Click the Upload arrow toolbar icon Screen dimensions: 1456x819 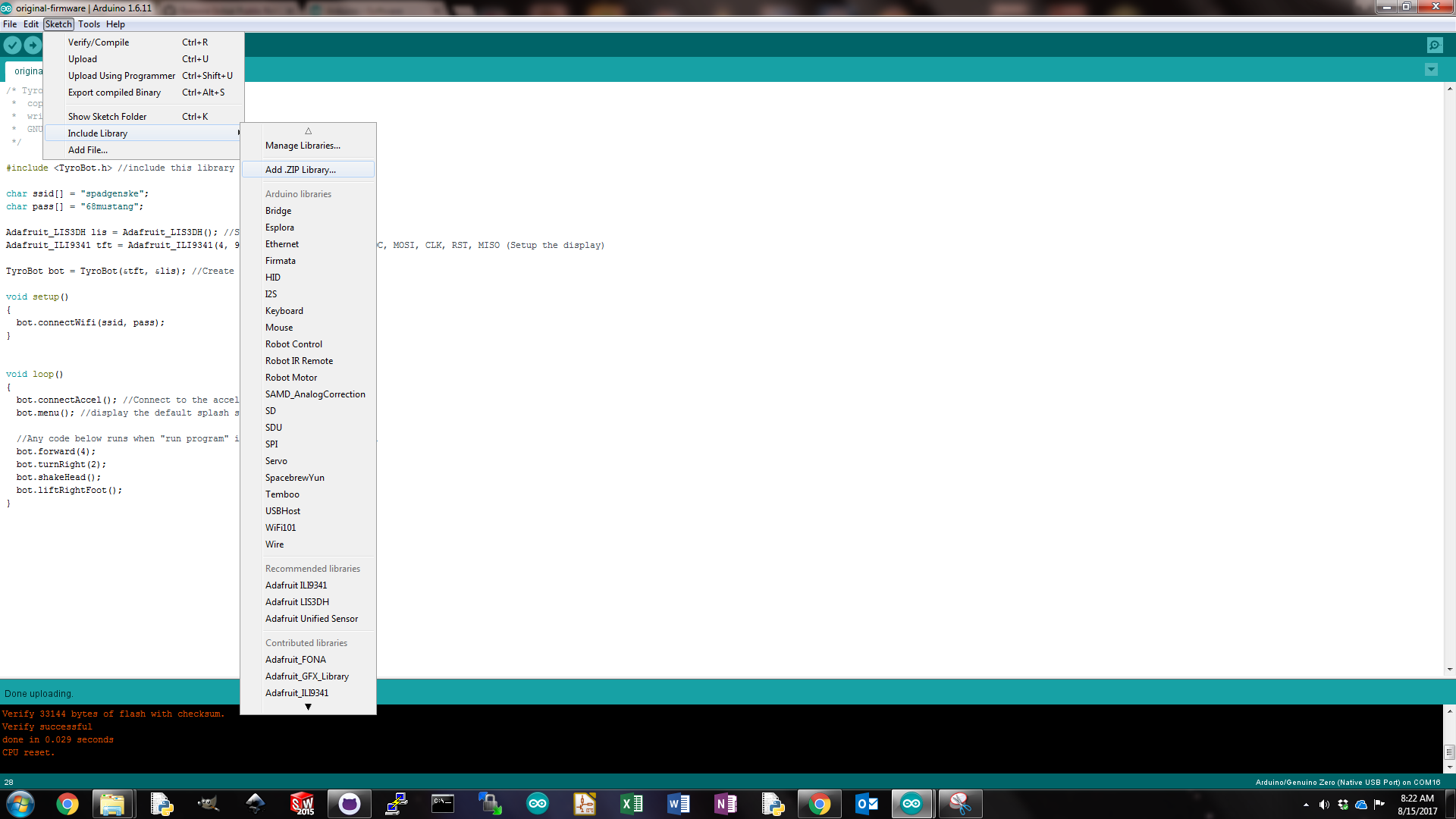(33, 45)
